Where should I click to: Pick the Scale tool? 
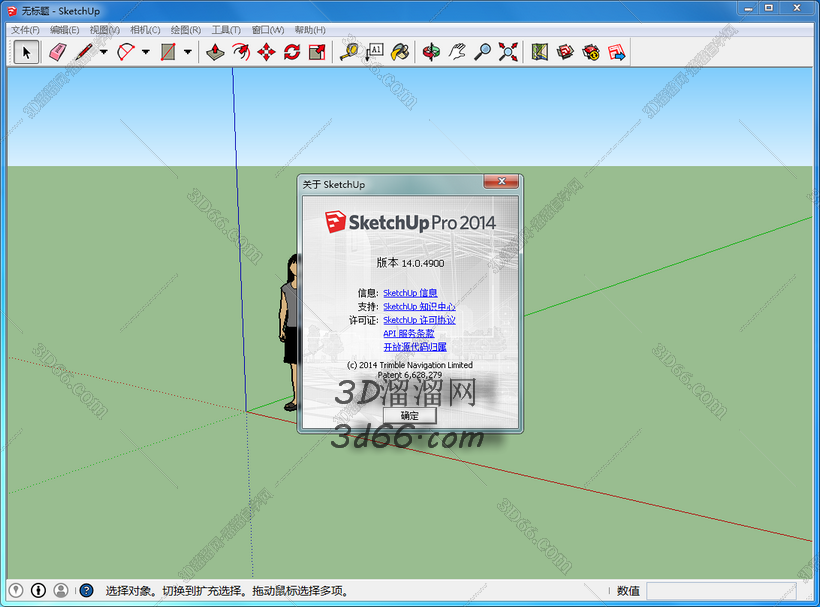coord(317,52)
